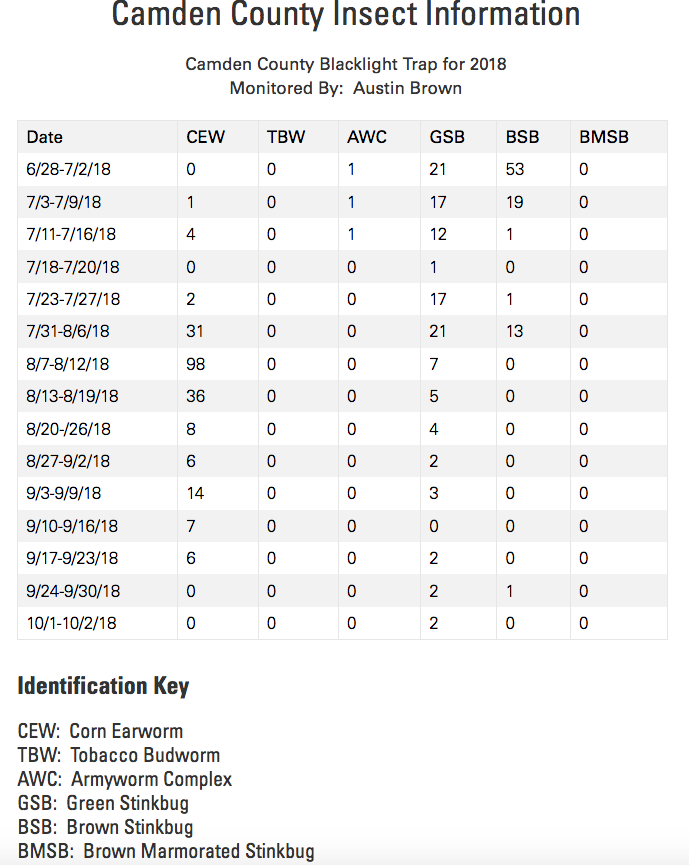Click the GSB column header
The width and height of the screenshot is (689, 865).
[x=447, y=137]
